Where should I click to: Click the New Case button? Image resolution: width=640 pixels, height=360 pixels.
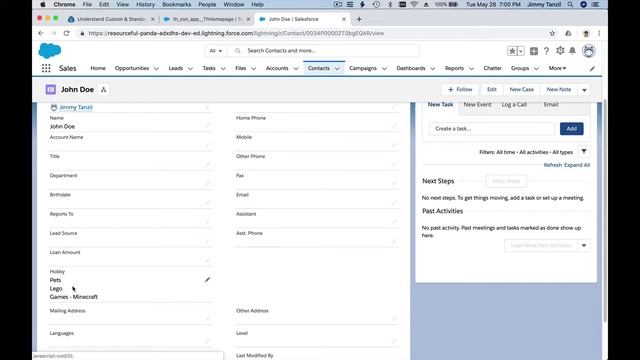[x=522, y=89]
